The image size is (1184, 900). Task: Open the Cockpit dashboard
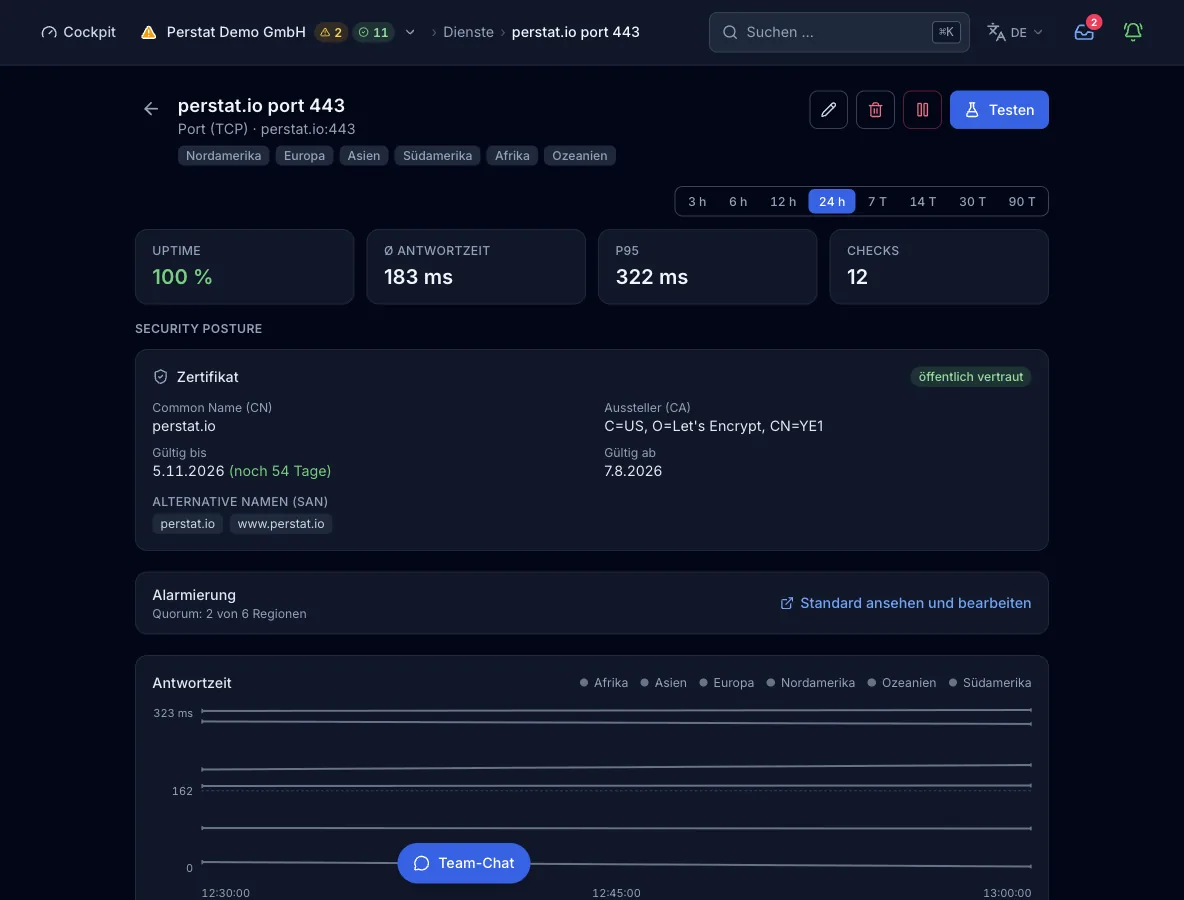pyautogui.click(x=79, y=32)
